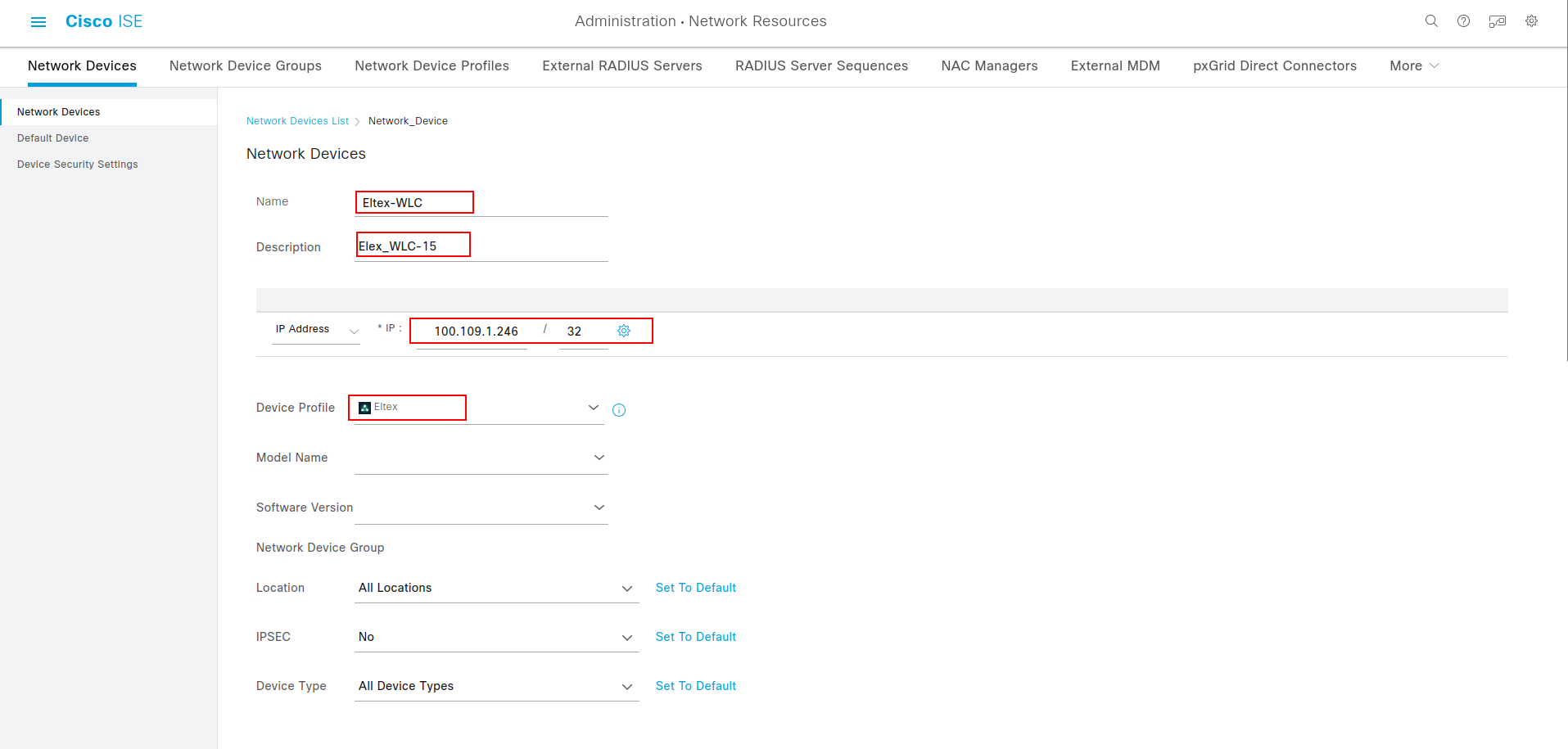Open the help question mark icon
The width and height of the screenshot is (1568, 749).
pyautogui.click(x=1463, y=21)
